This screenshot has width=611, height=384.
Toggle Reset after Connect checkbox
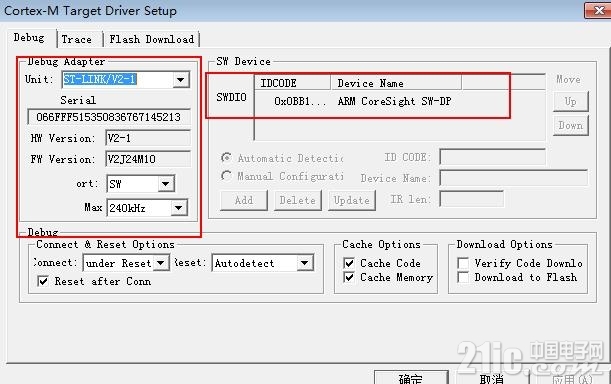(x=43, y=281)
